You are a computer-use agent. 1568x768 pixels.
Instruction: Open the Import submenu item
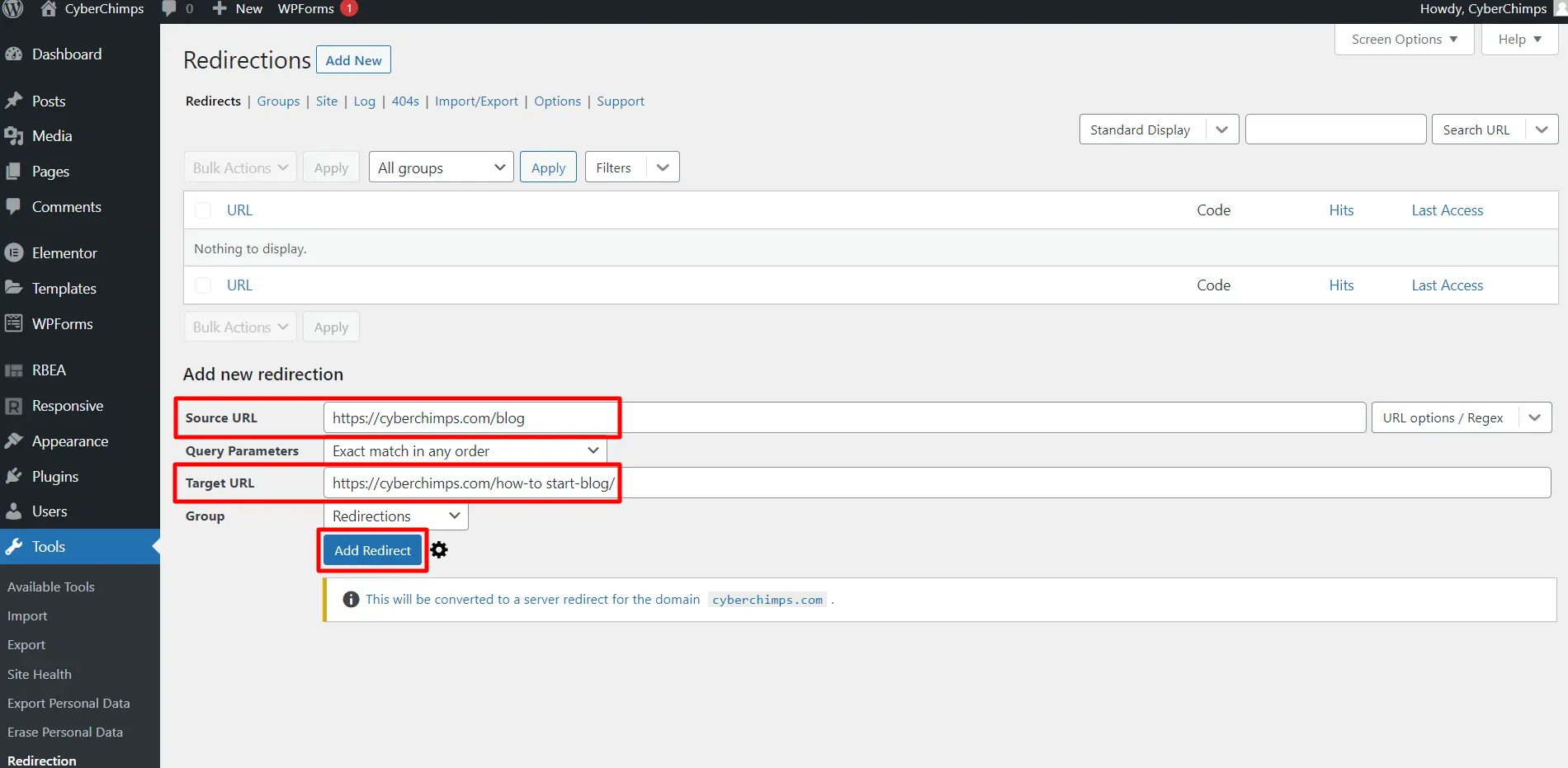[x=27, y=615]
